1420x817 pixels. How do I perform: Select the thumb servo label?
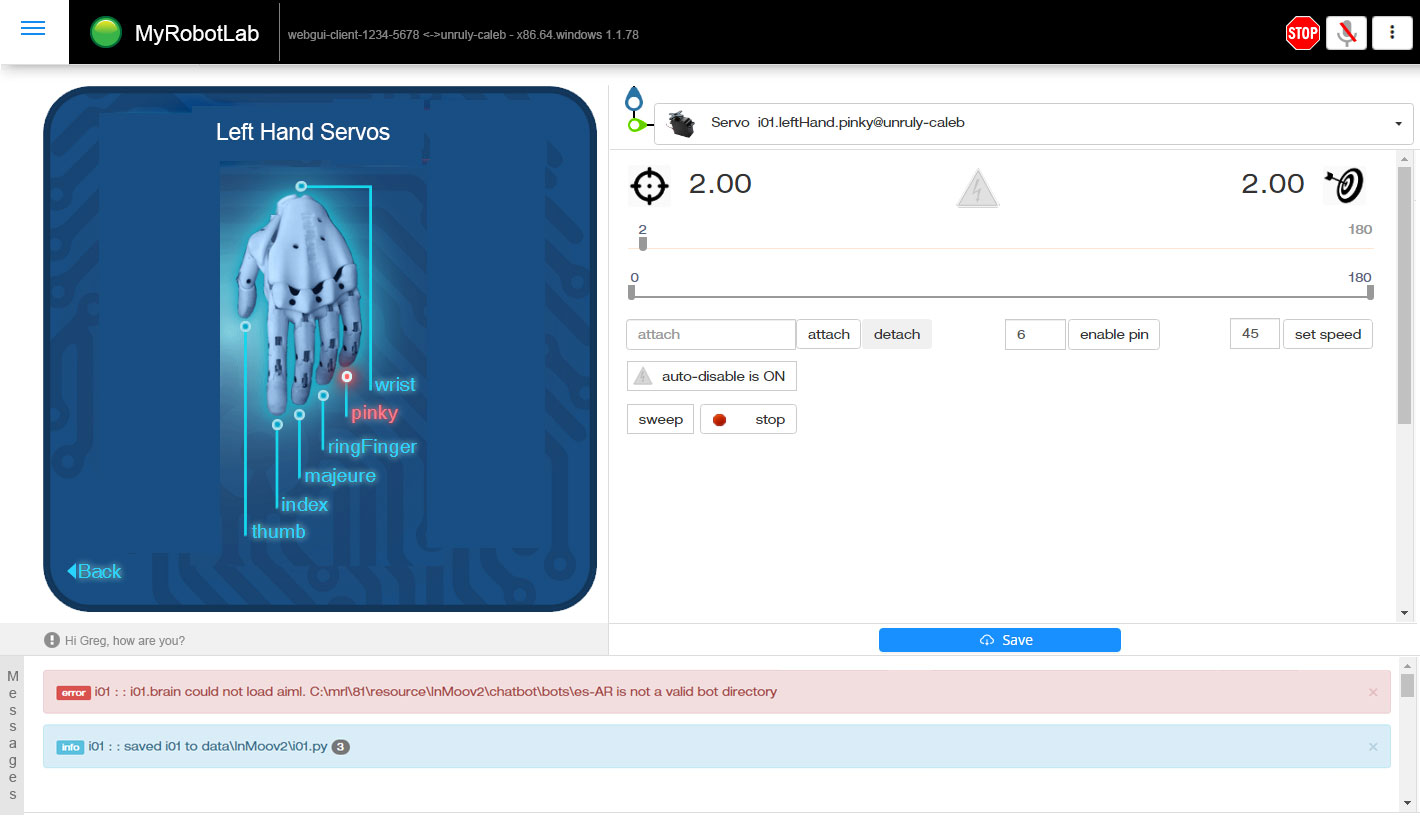click(x=278, y=531)
